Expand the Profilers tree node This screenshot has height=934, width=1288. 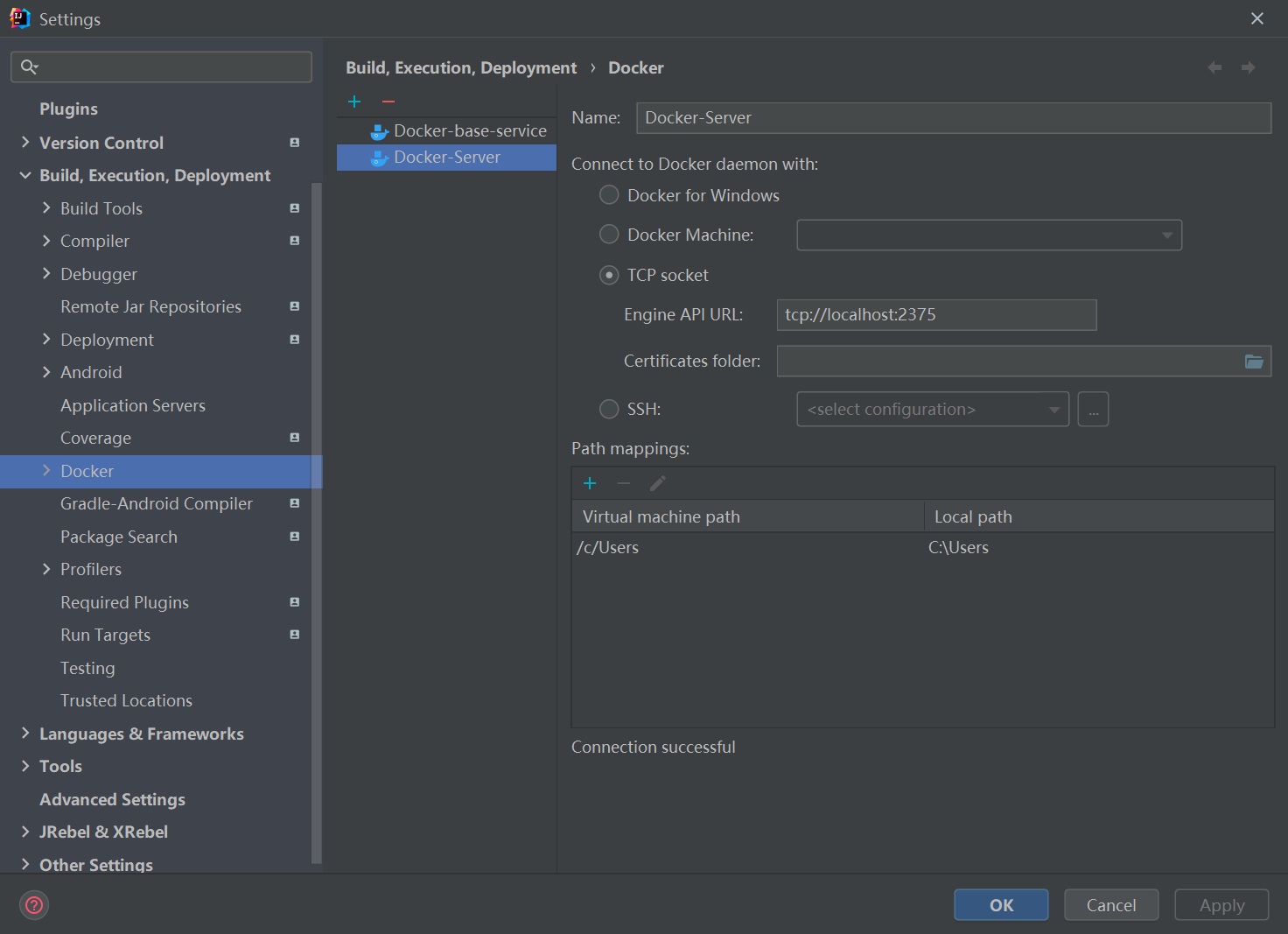click(46, 569)
